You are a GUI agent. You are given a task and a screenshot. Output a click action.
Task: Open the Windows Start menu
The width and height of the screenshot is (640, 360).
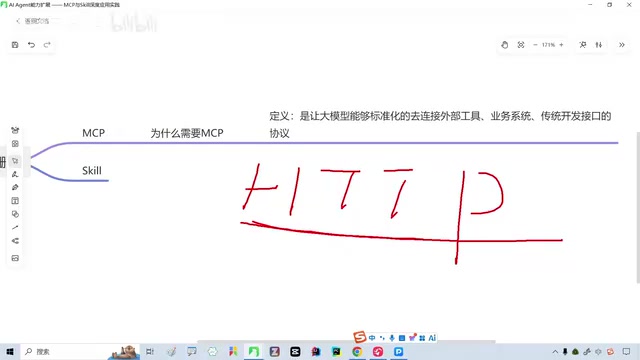[10, 351]
